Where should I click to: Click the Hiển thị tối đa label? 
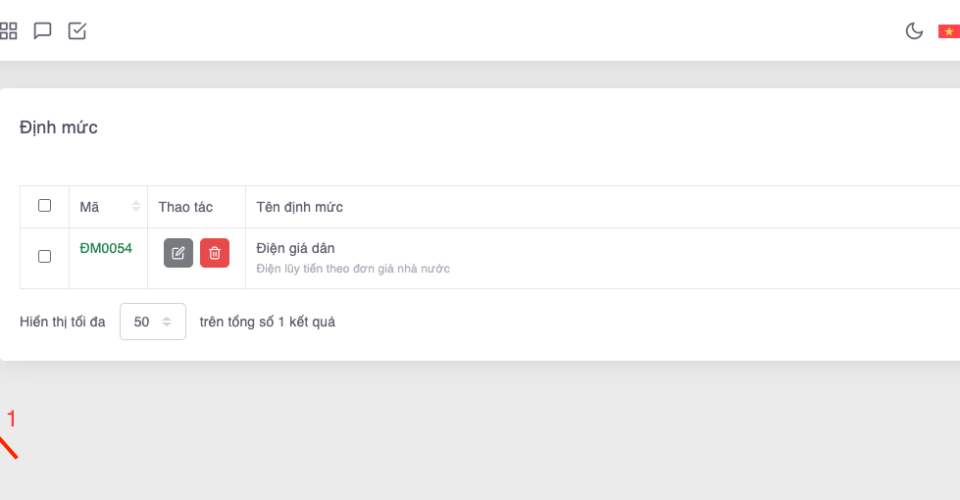tap(62, 322)
